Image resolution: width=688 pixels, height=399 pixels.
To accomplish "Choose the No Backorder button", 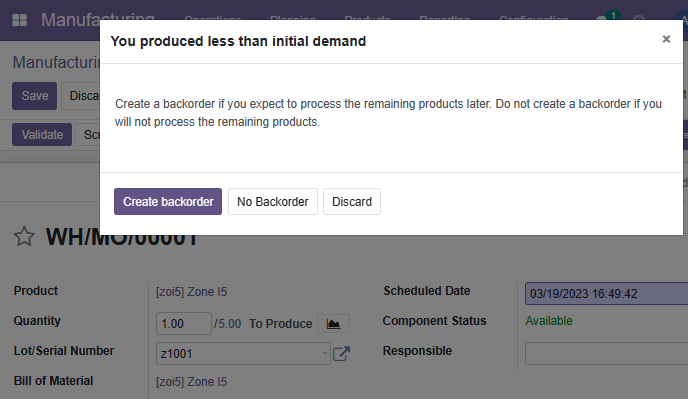I will click(x=273, y=201).
